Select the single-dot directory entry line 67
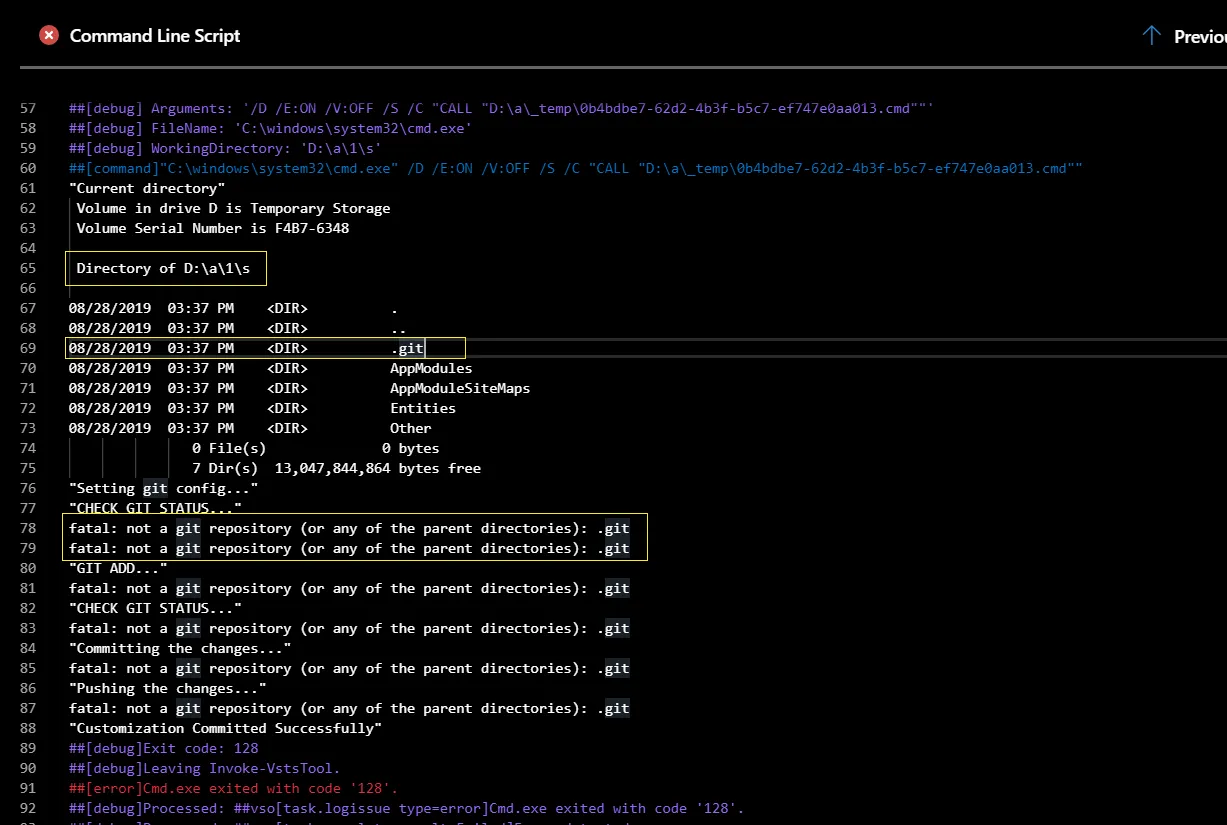This screenshot has width=1227, height=825. 233,308
